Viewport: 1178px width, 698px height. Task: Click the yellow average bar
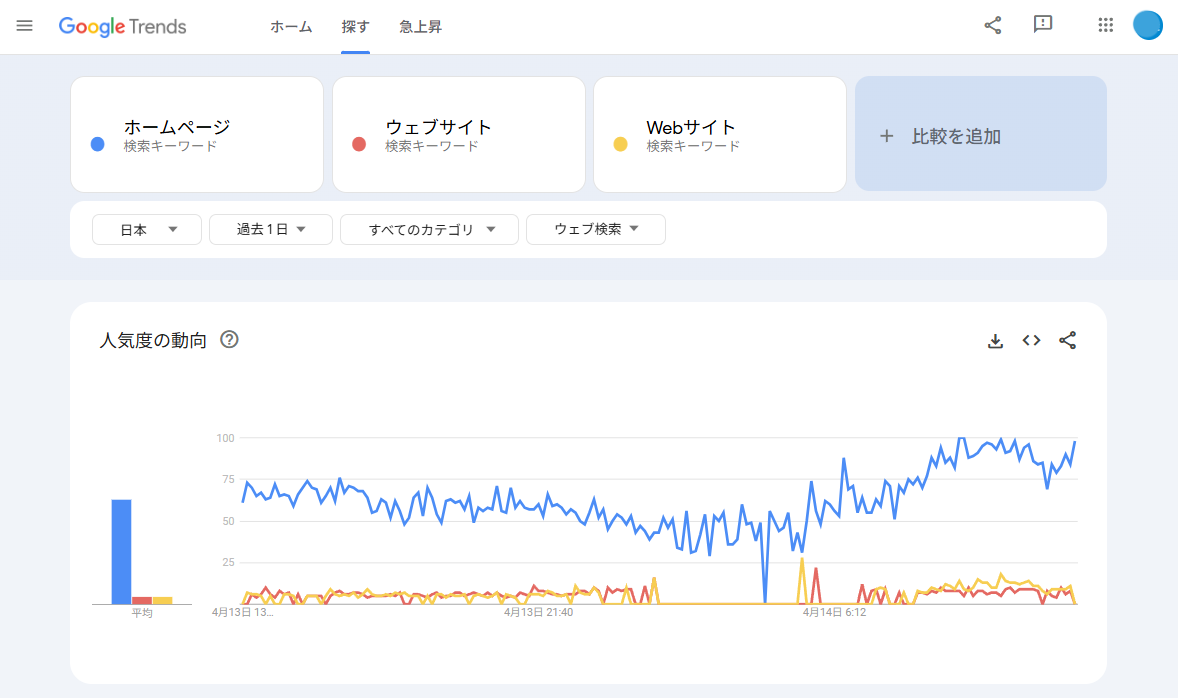coord(162,600)
